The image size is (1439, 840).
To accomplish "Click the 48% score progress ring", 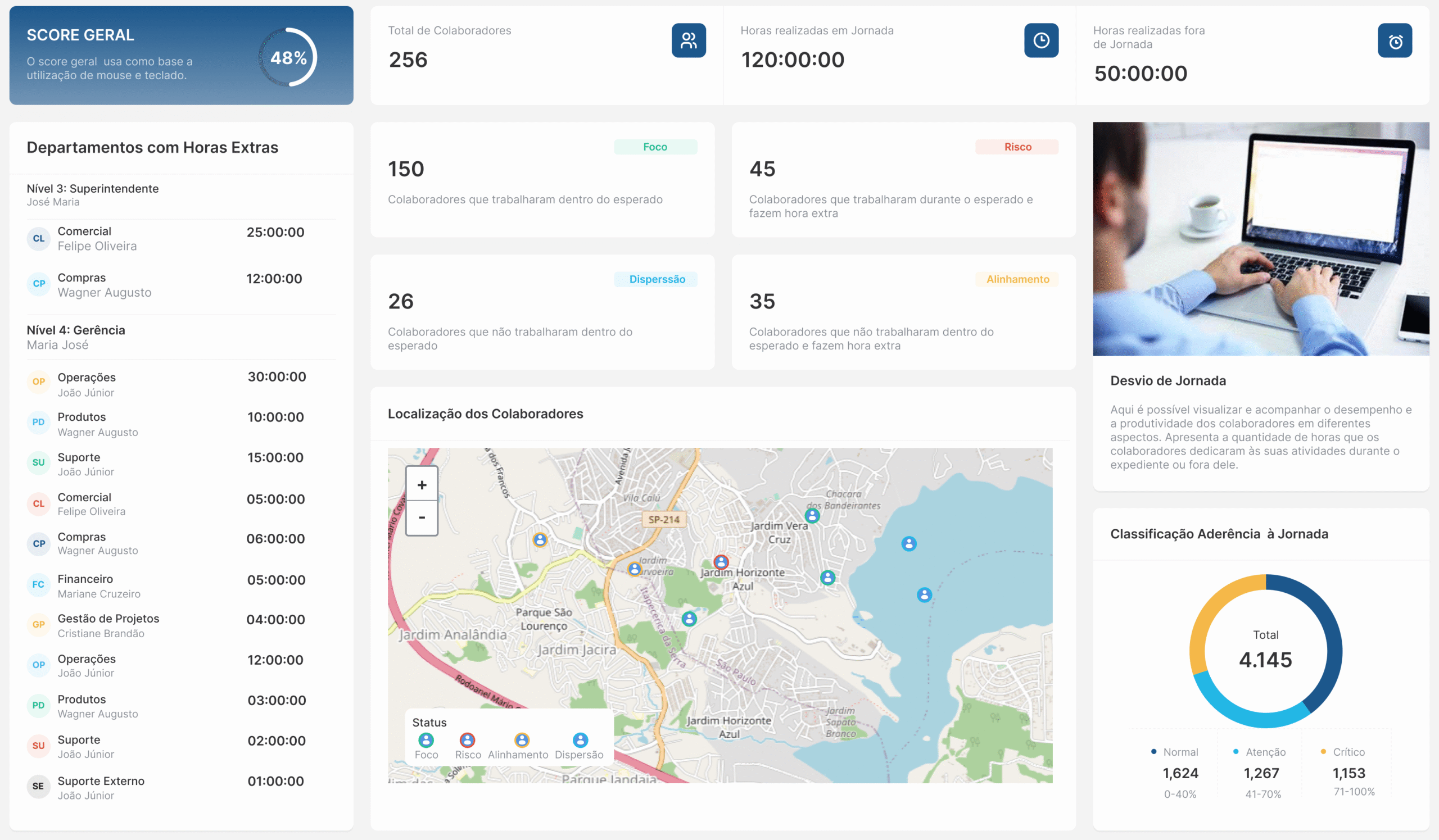I will point(288,57).
